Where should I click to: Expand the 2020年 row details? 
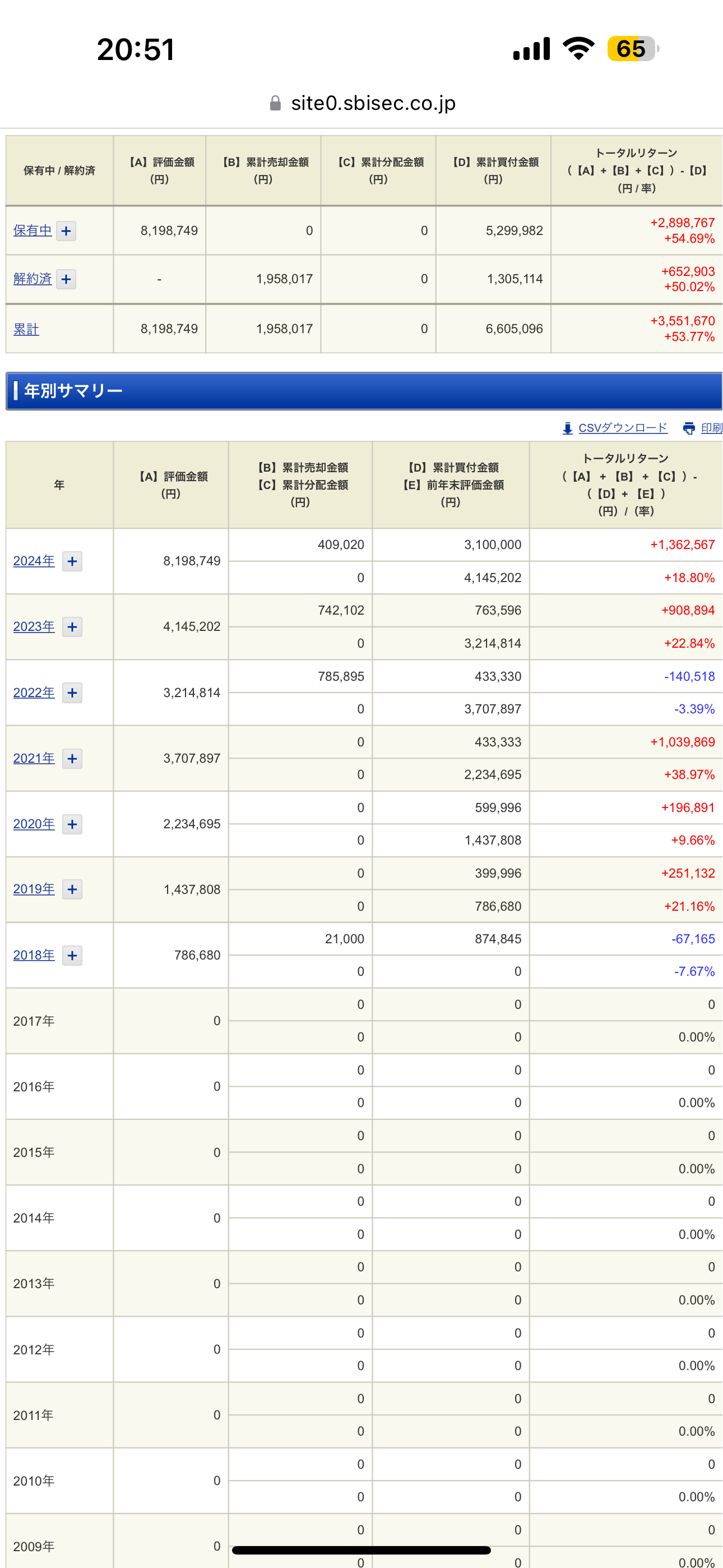[x=72, y=824]
